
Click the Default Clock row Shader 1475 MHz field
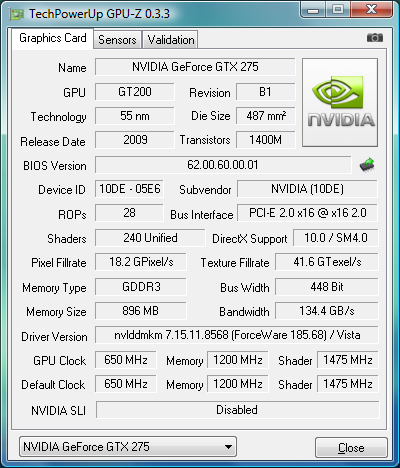(x=348, y=384)
